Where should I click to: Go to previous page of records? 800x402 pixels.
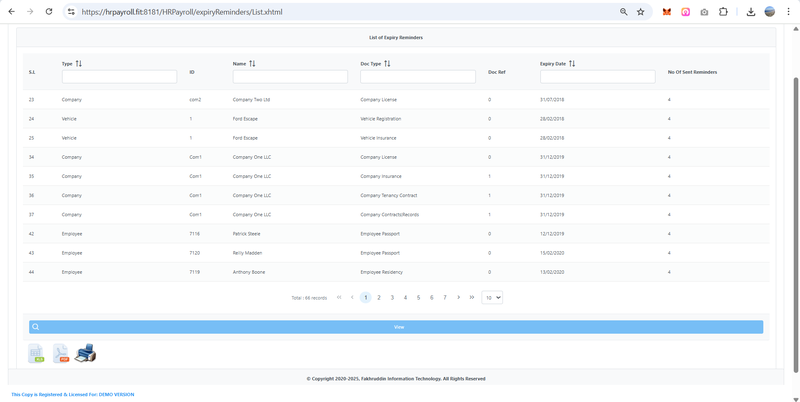click(x=352, y=297)
